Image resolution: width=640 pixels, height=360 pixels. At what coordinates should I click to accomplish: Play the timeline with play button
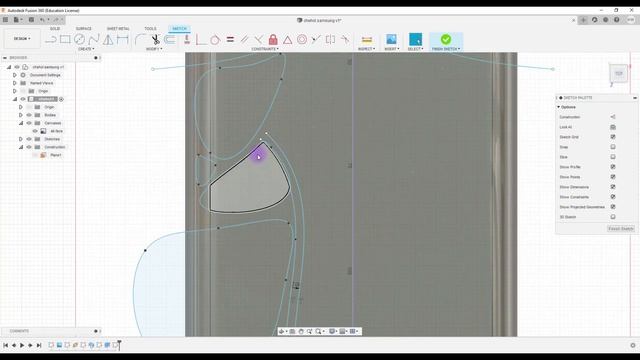(x=22, y=345)
